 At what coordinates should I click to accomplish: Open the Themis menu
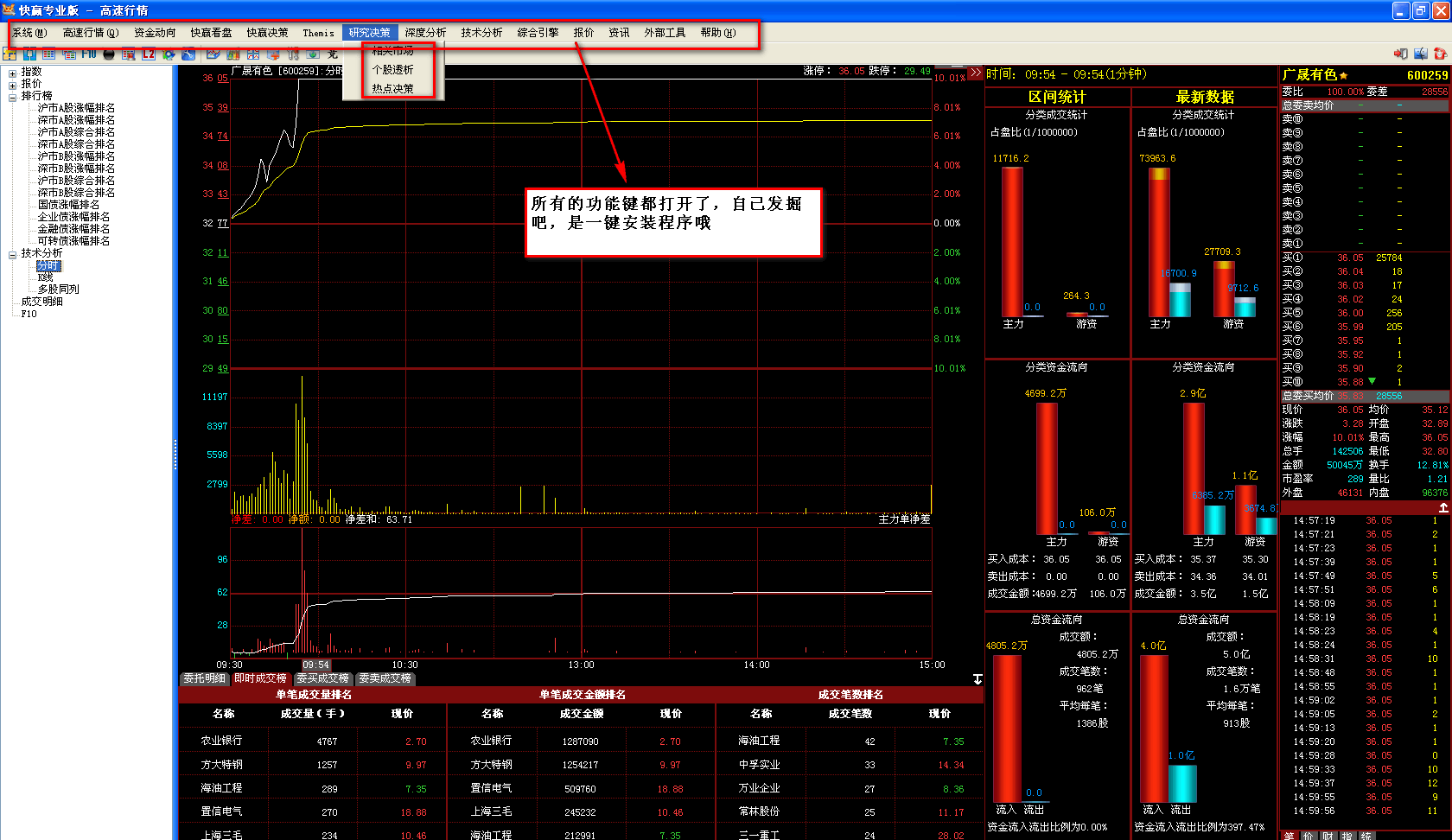318,33
